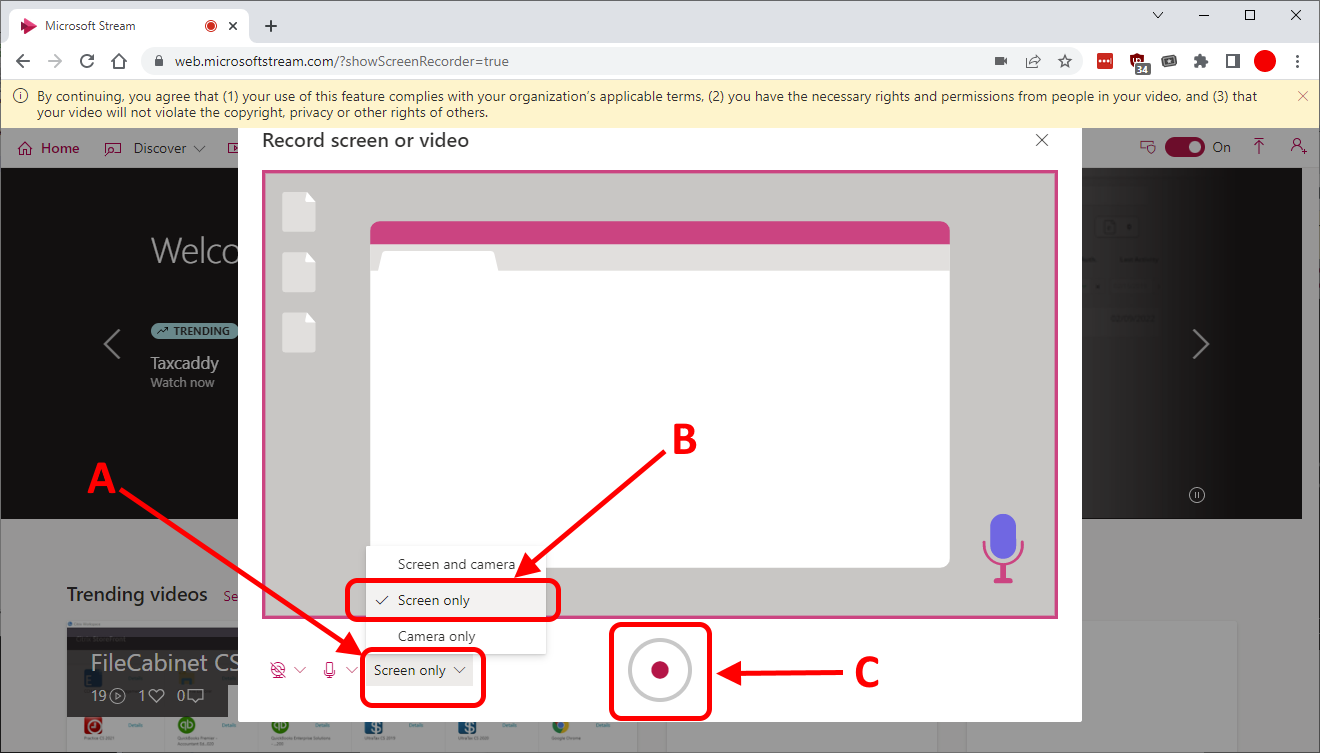Screen dimensions: 1320x753
Task: Click the TRENDING badge on carousel
Action: coord(192,331)
